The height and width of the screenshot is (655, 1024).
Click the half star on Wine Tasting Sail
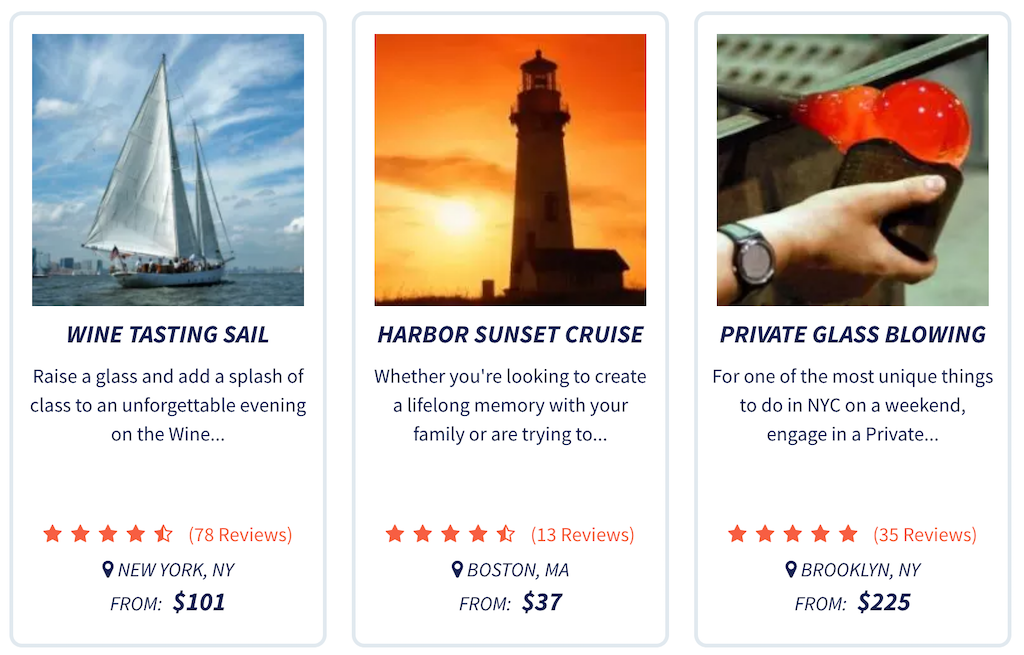pos(163,534)
